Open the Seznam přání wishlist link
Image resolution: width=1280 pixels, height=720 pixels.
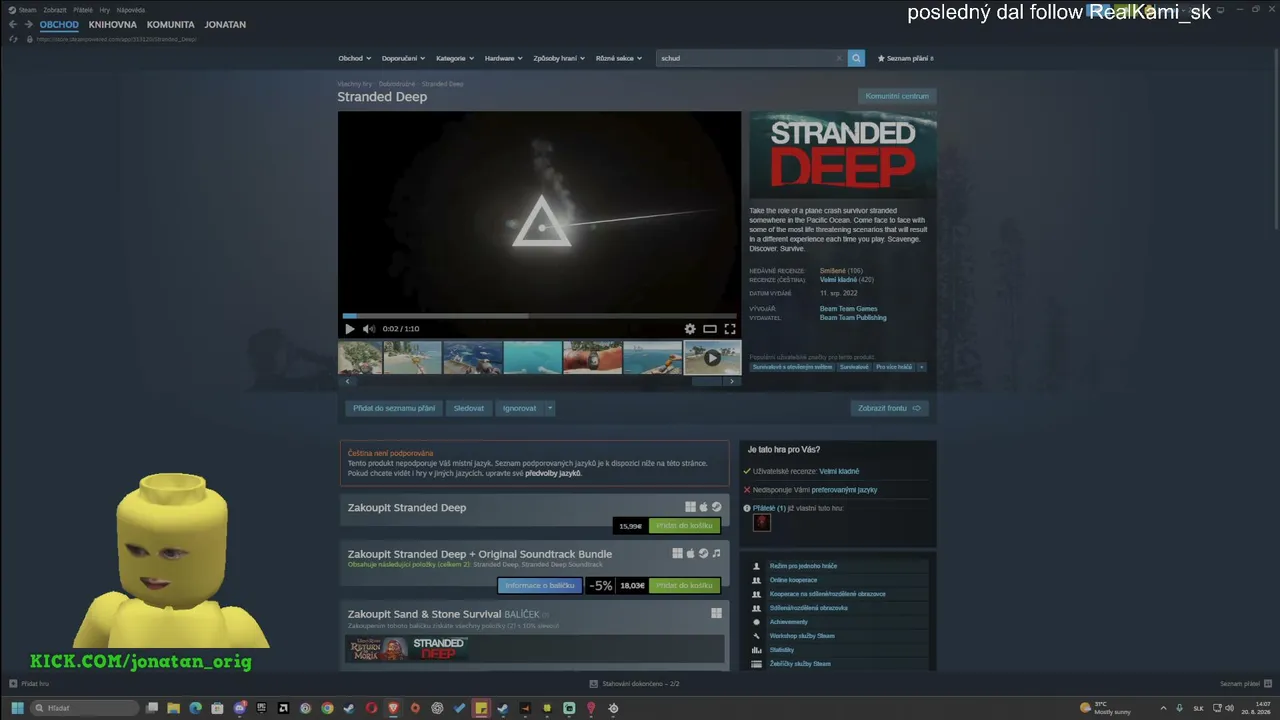point(905,58)
